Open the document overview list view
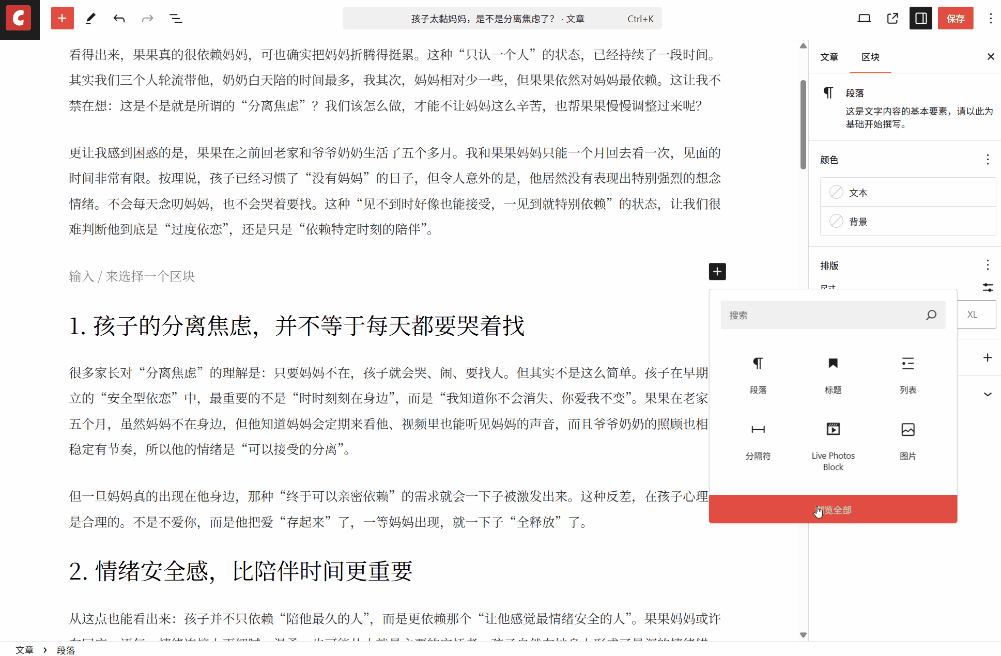 coord(175,18)
